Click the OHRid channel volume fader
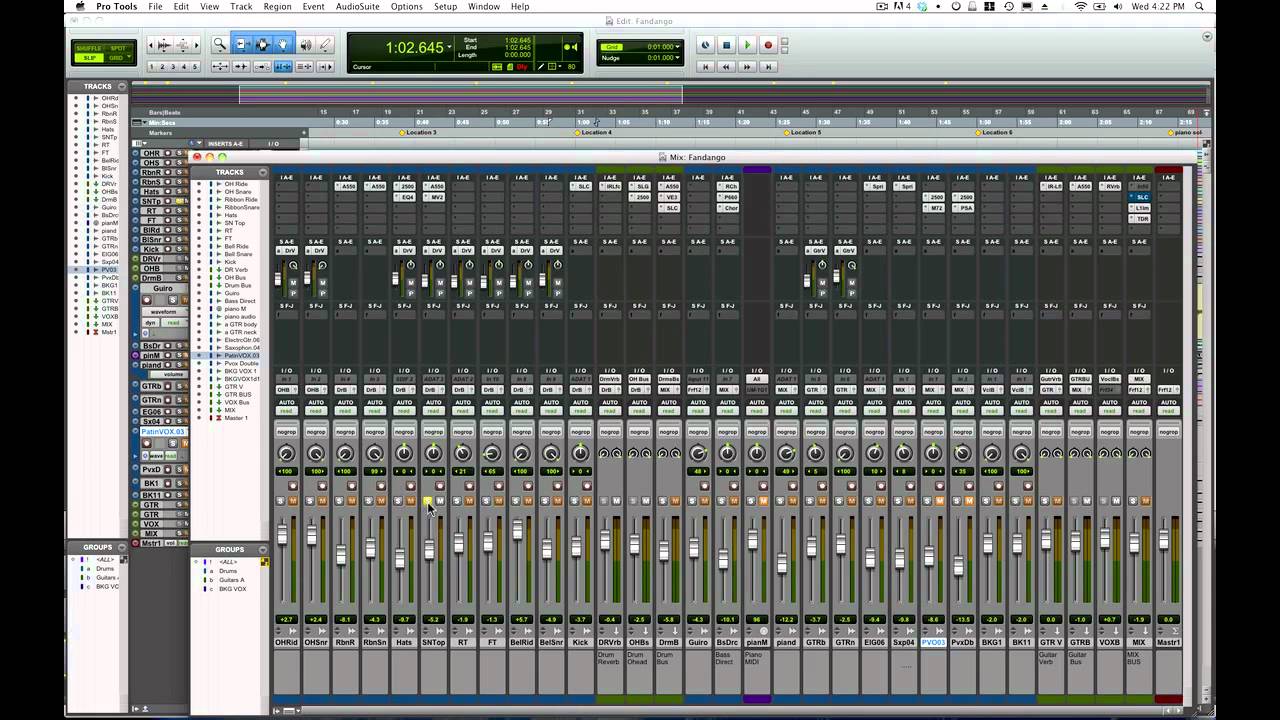 [282, 535]
